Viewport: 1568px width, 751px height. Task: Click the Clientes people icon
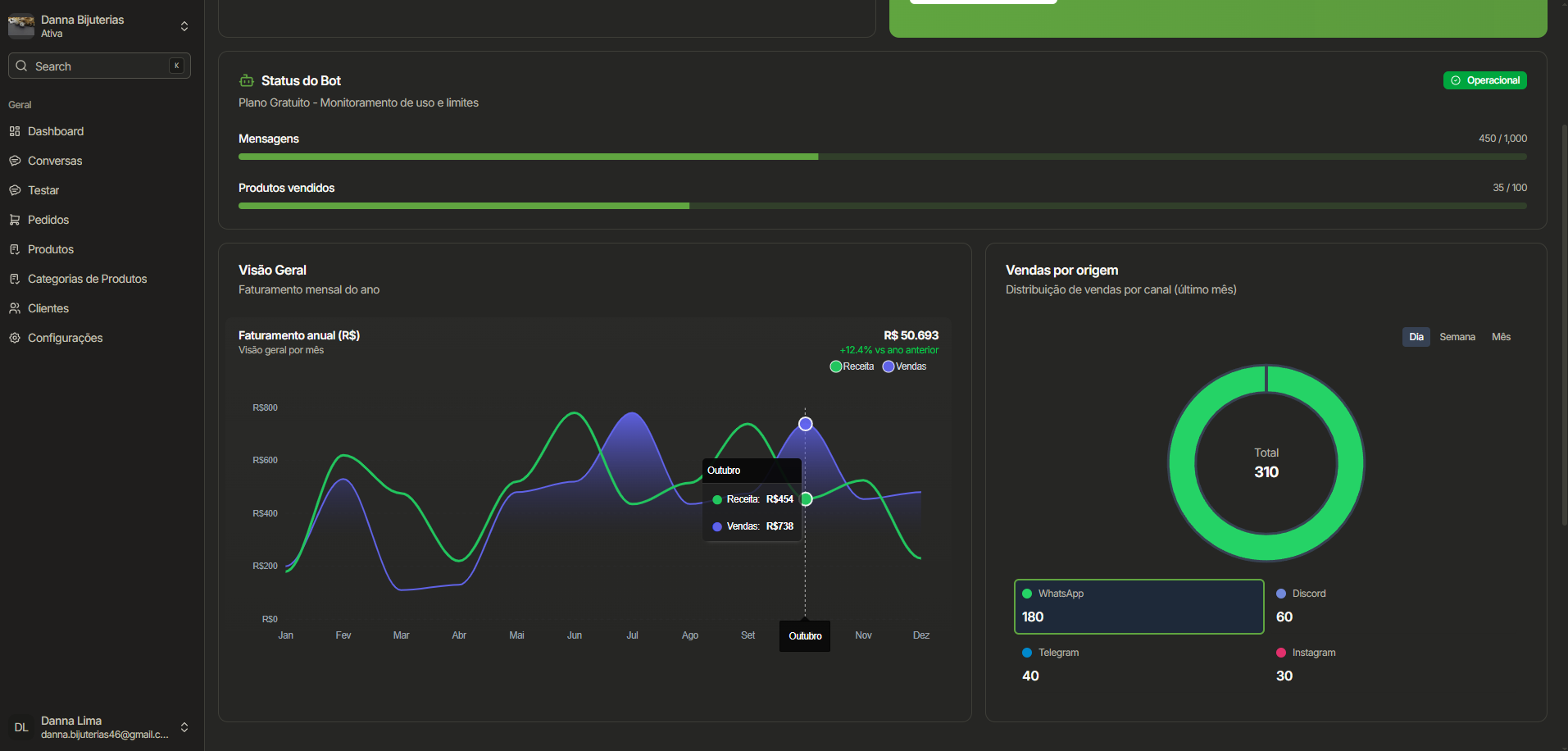pyautogui.click(x=15, y=308)
